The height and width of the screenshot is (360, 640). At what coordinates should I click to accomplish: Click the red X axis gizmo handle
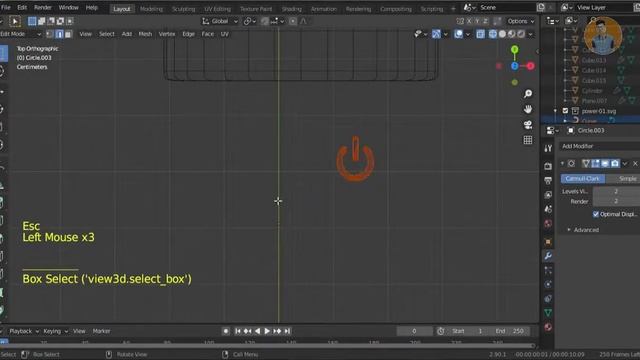pos(530,66)
